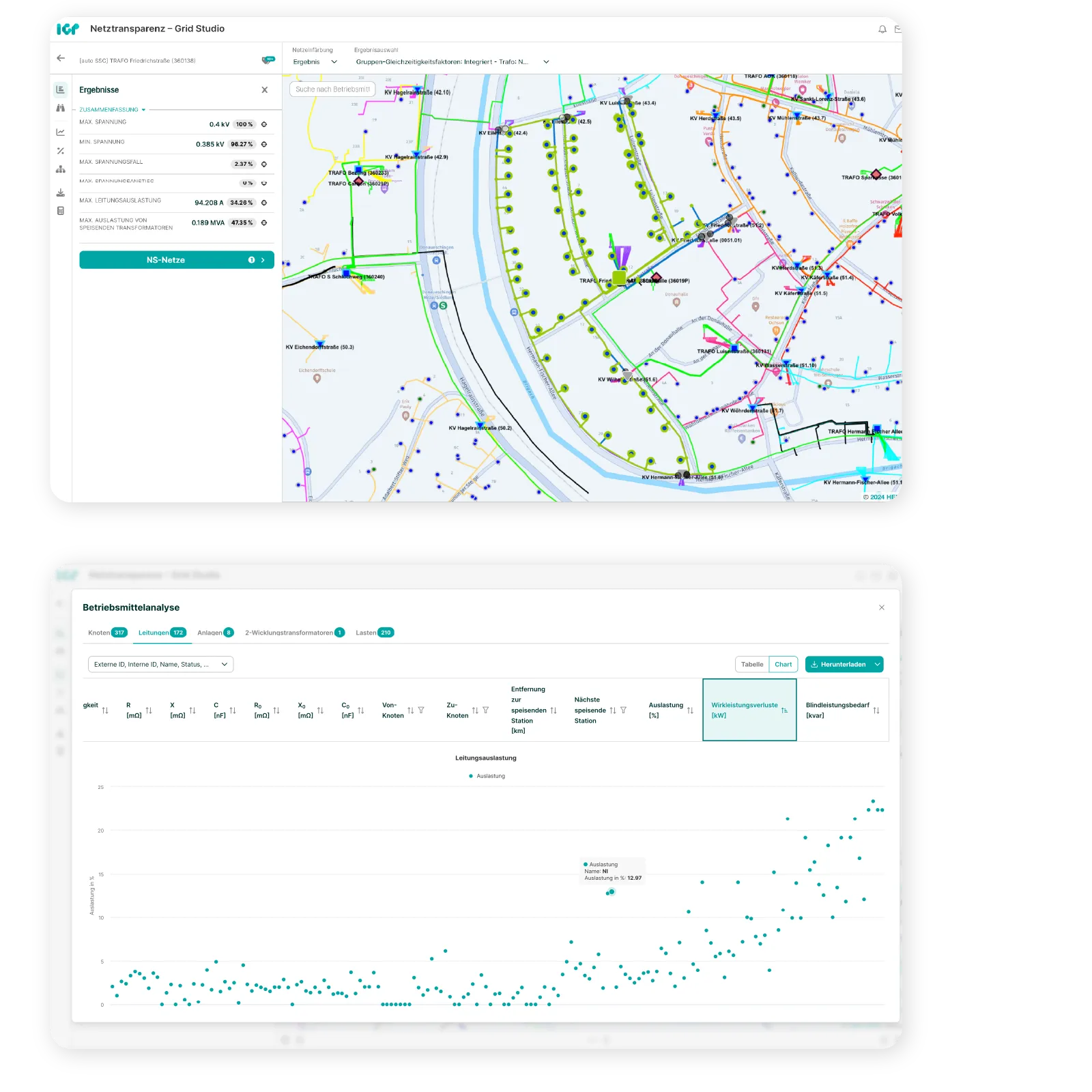Click the Suche nach Betriebsmittel search field

click(x=332, y=89)
